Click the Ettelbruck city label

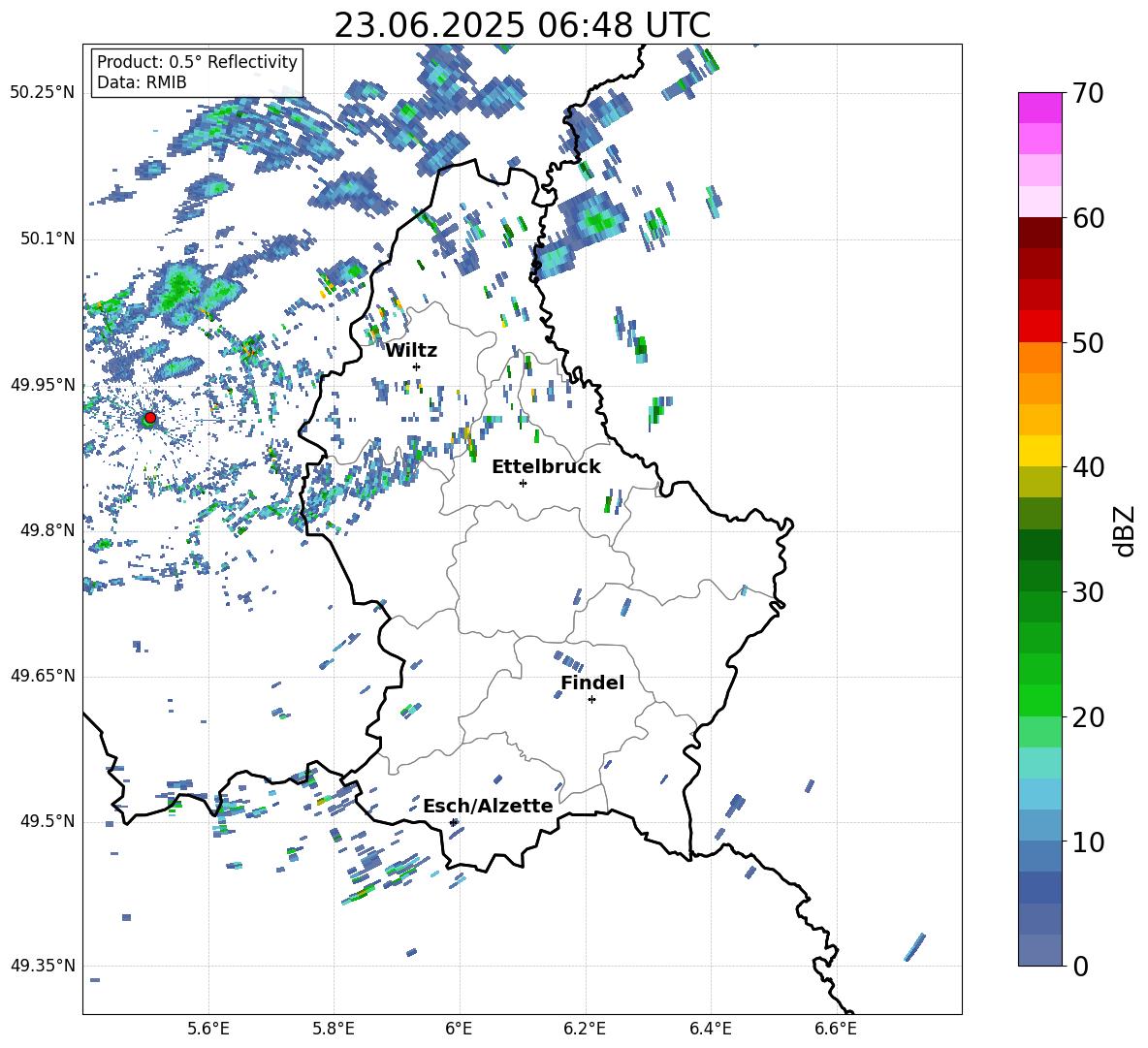click(x=546, y=467)
